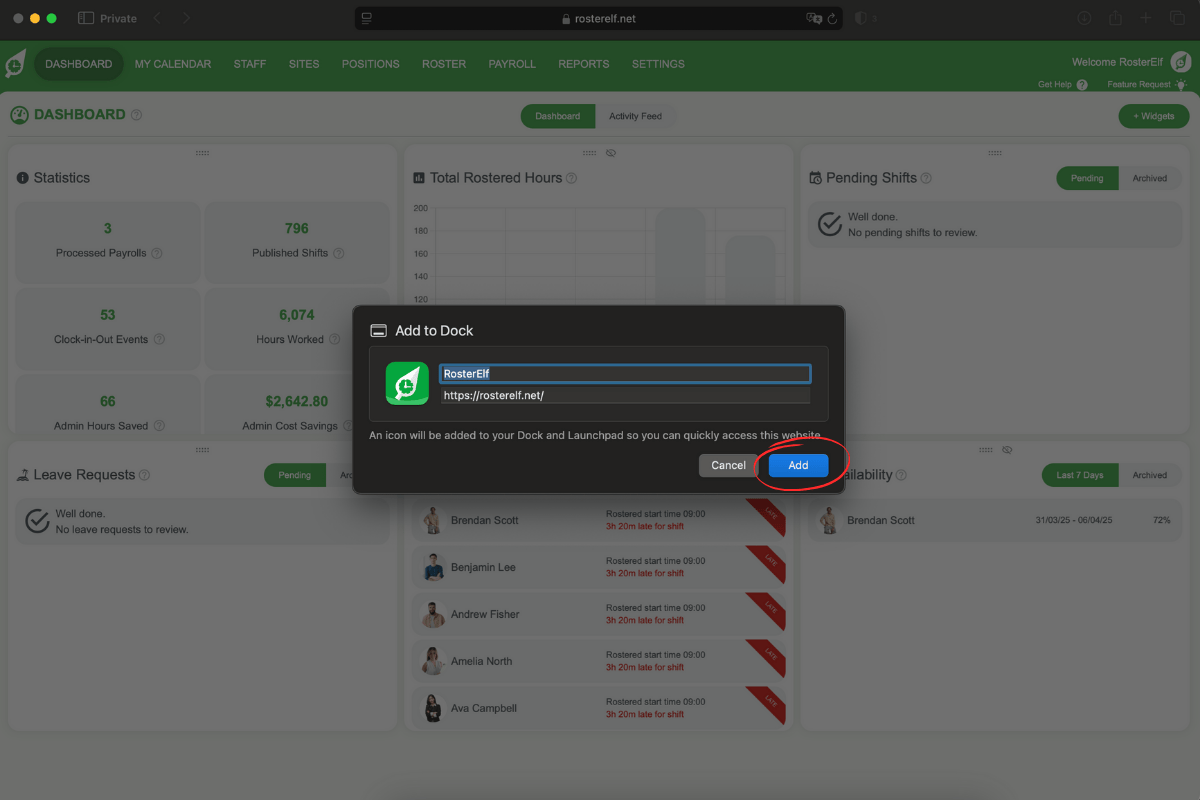Image resolution: width=1200 pixels, height=800 pixels.
Task: Switch to the Activity Feed tab
Action: point(635,116)
